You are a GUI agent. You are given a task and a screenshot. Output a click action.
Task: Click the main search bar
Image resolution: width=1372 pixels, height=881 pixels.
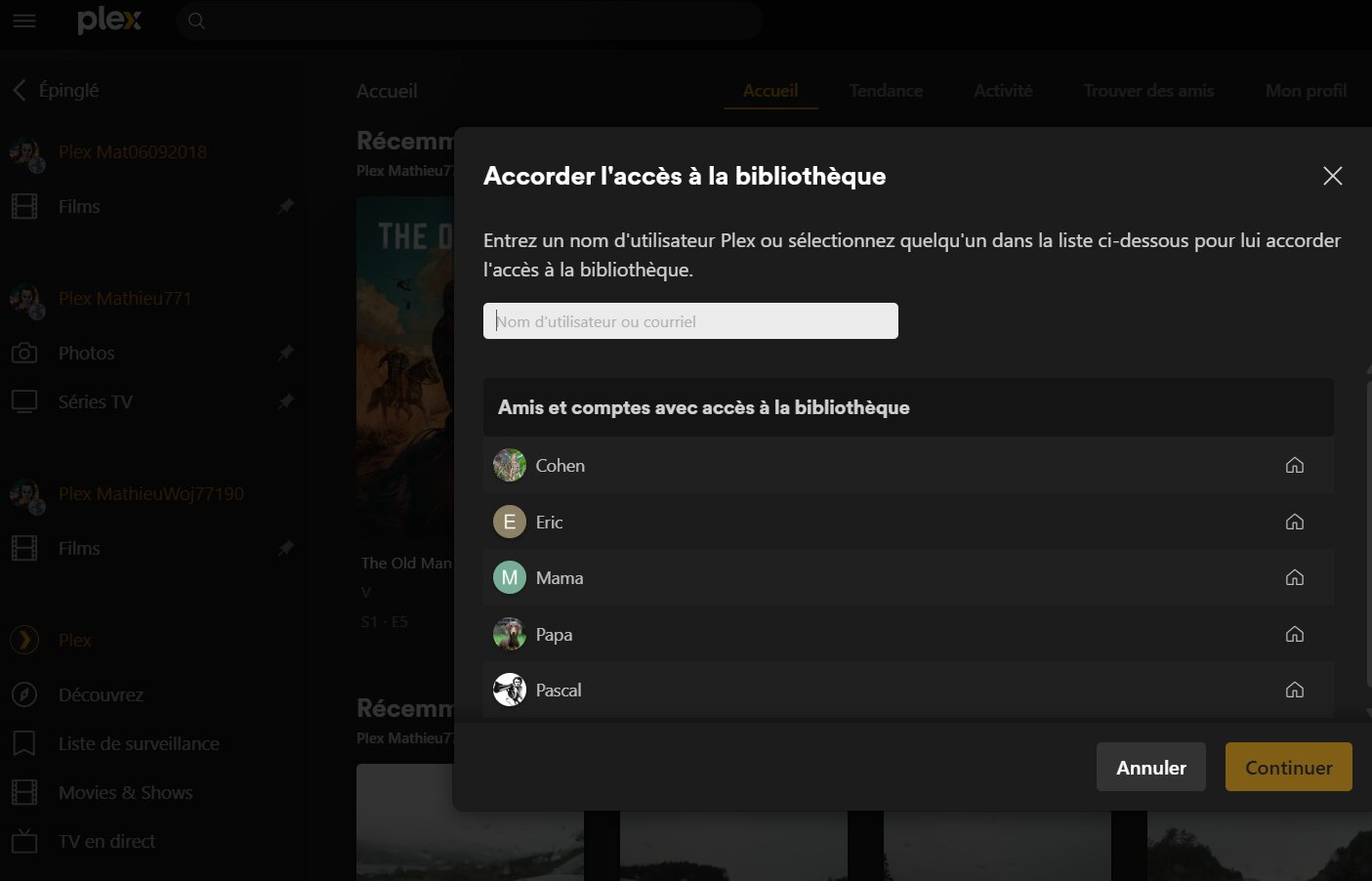coord(470,21)
